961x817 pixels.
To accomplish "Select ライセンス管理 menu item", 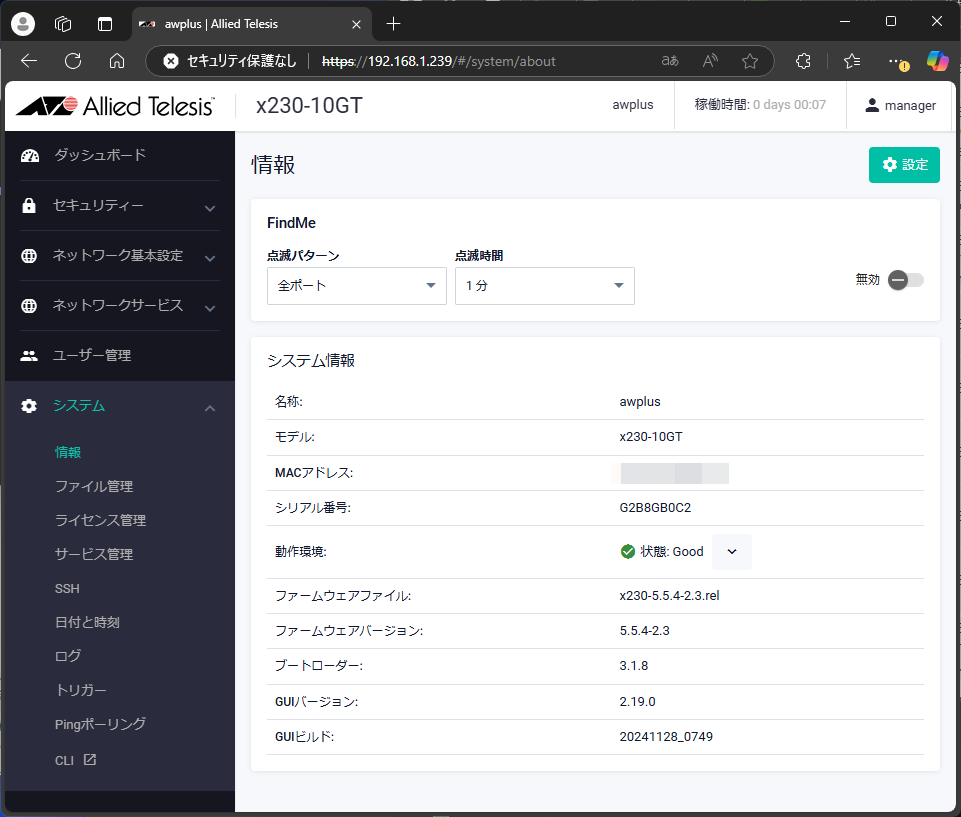I will [100, 520].
